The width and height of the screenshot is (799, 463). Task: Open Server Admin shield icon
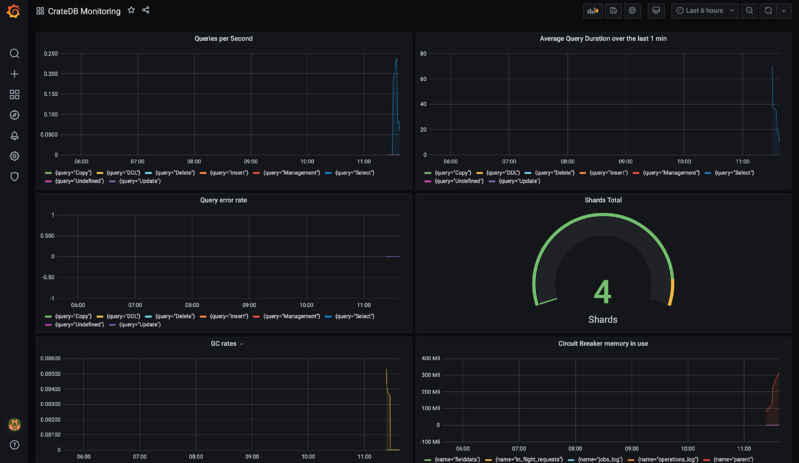[x=14, y=176]
